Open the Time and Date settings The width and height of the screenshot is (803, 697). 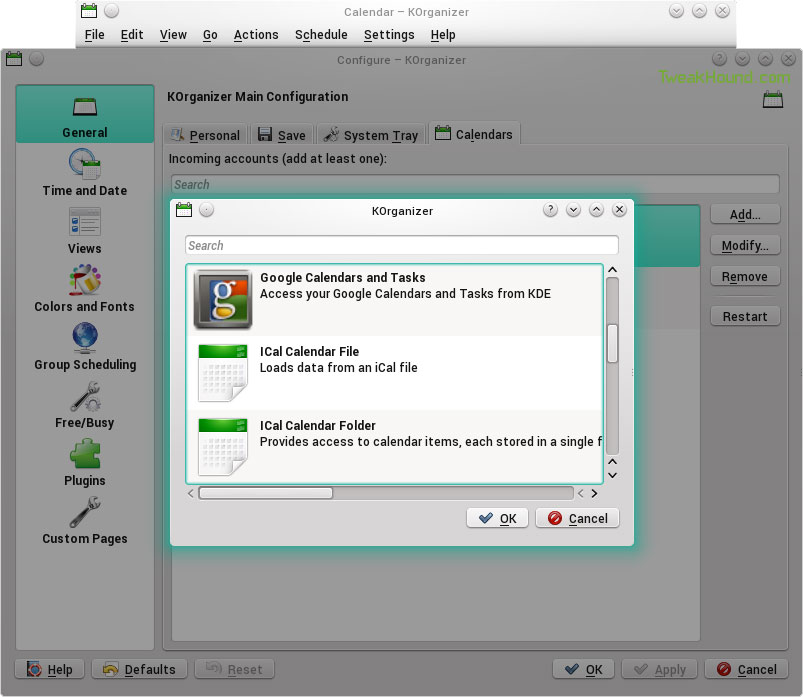[84, 173]
